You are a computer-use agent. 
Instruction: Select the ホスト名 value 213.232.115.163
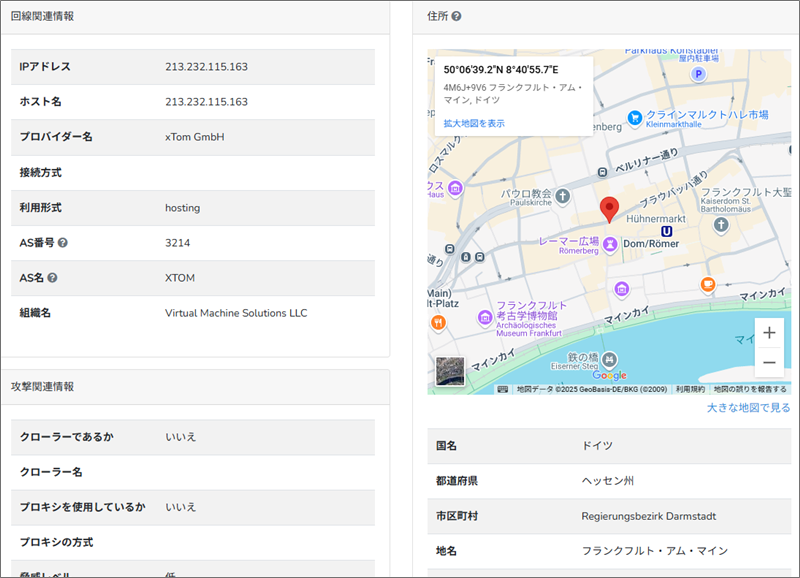click(206, 102)
